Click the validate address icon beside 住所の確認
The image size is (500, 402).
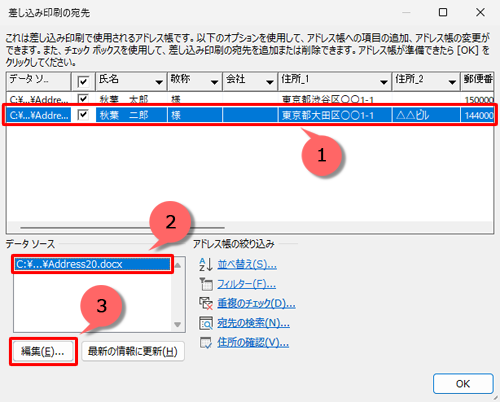click(206, 343)
